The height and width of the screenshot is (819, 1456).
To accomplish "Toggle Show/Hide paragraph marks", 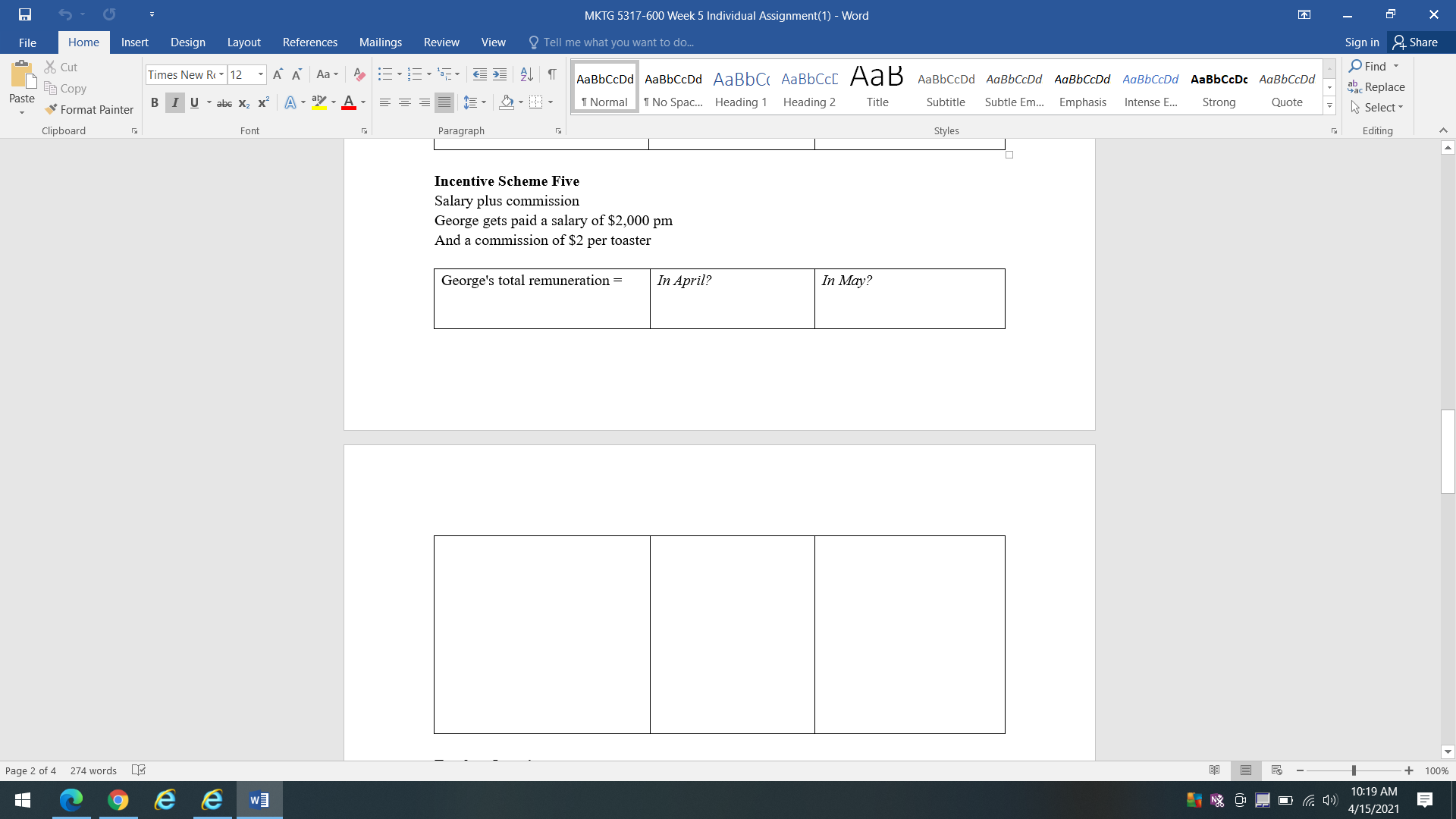I will 552,74.
